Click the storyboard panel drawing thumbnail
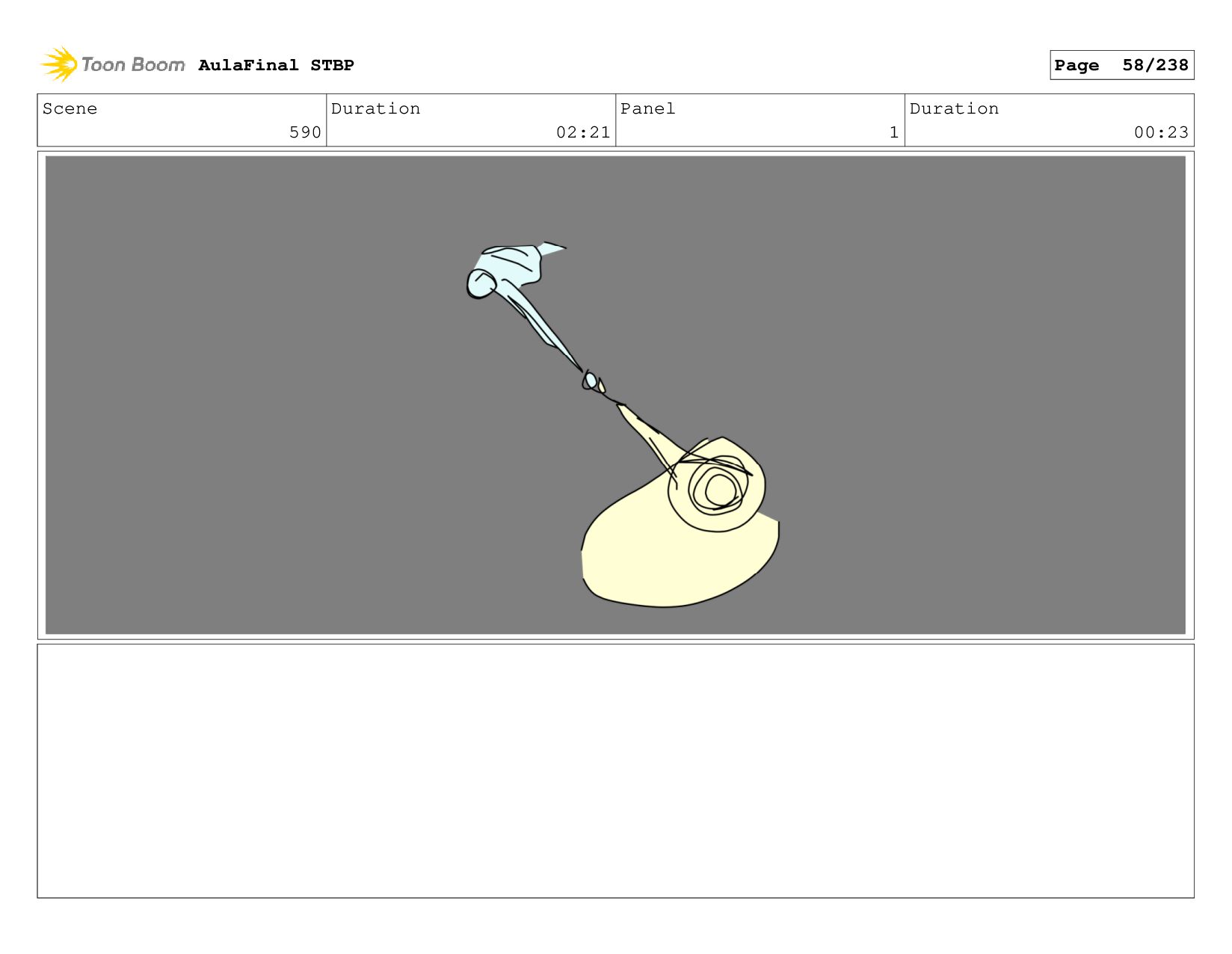This screenshot has height=954, width=1232. 615,395
